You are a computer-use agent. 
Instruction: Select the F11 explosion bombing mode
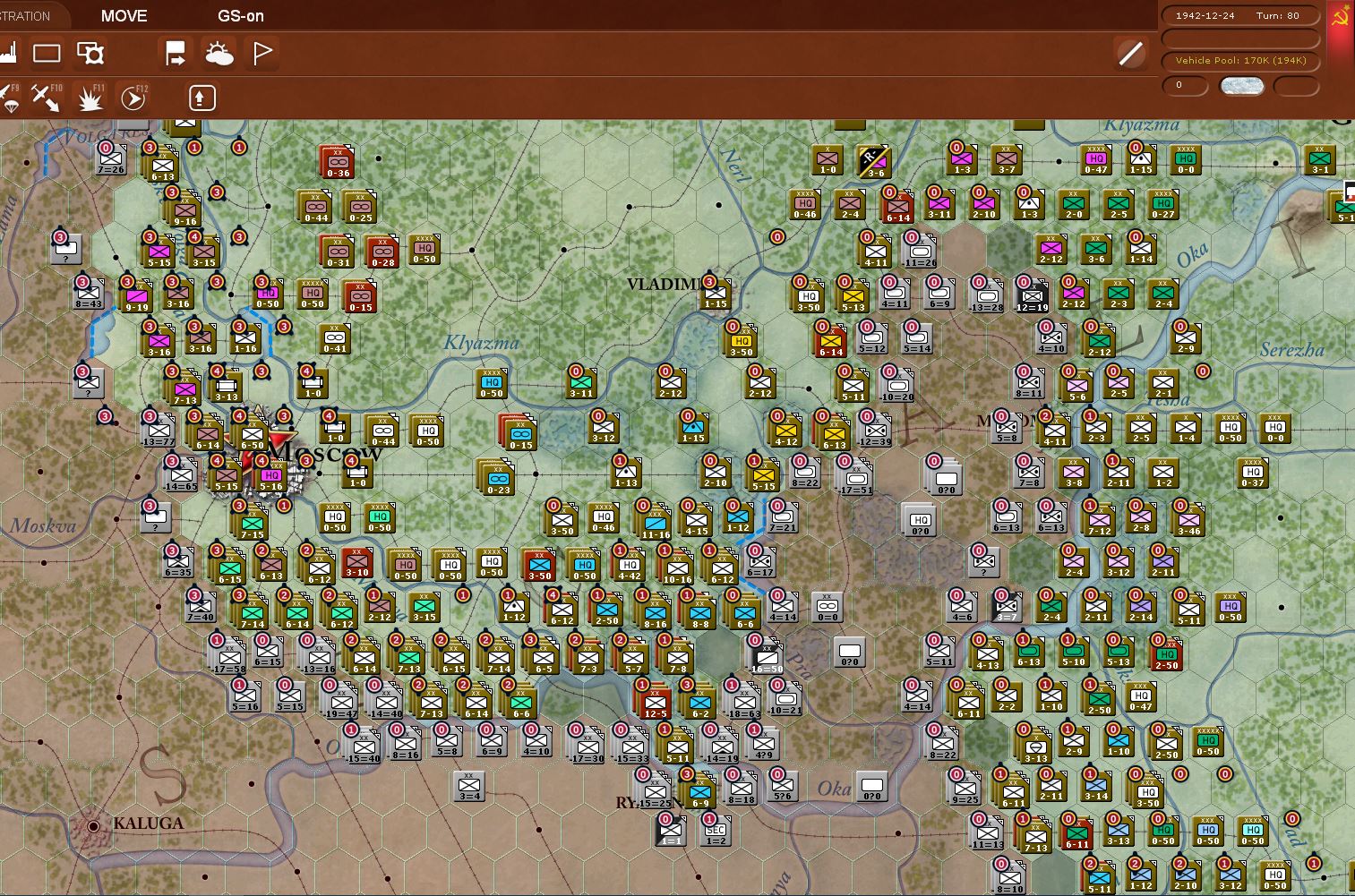click(x=90, y=98)
